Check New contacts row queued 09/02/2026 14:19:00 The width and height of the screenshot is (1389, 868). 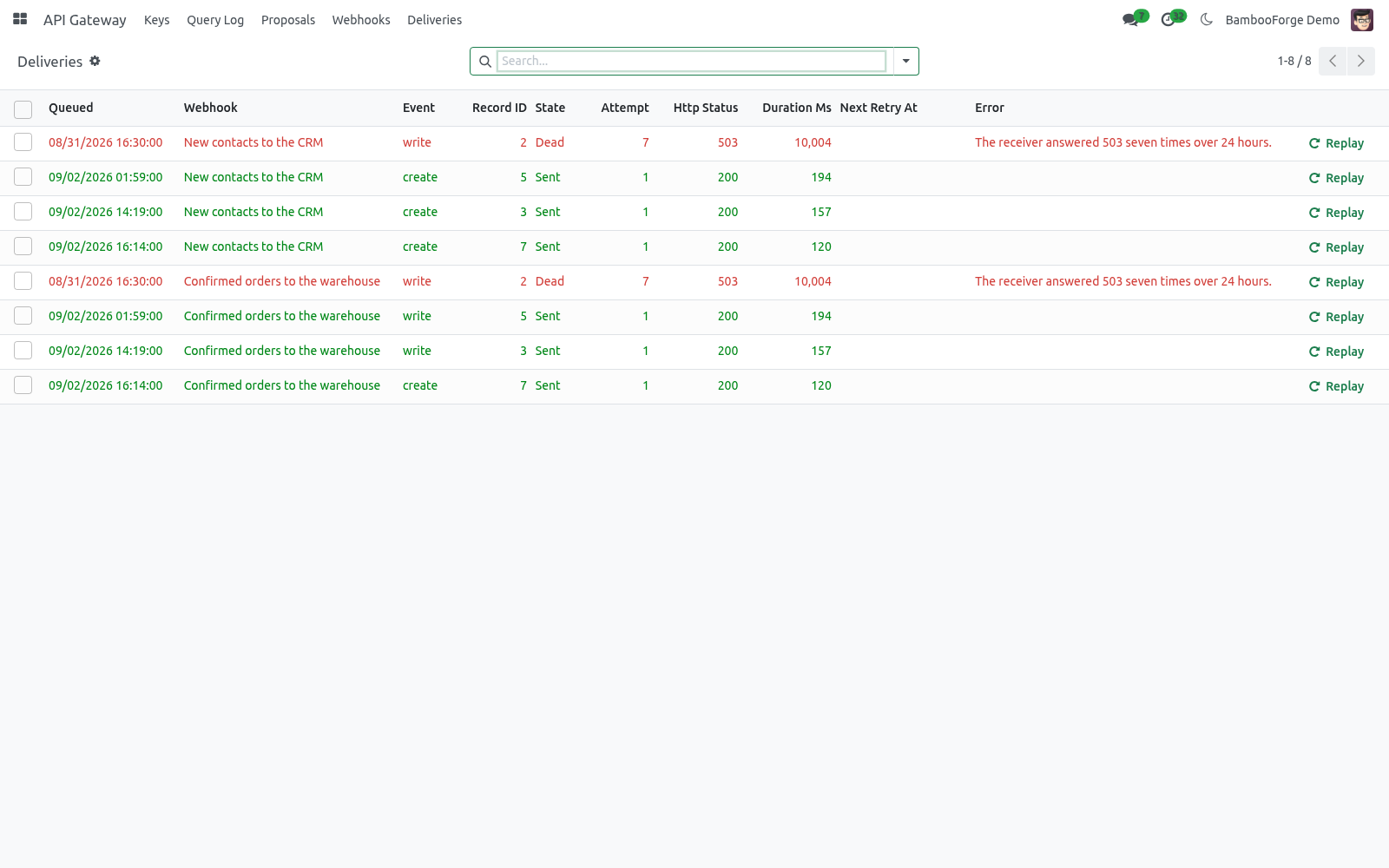23,212
